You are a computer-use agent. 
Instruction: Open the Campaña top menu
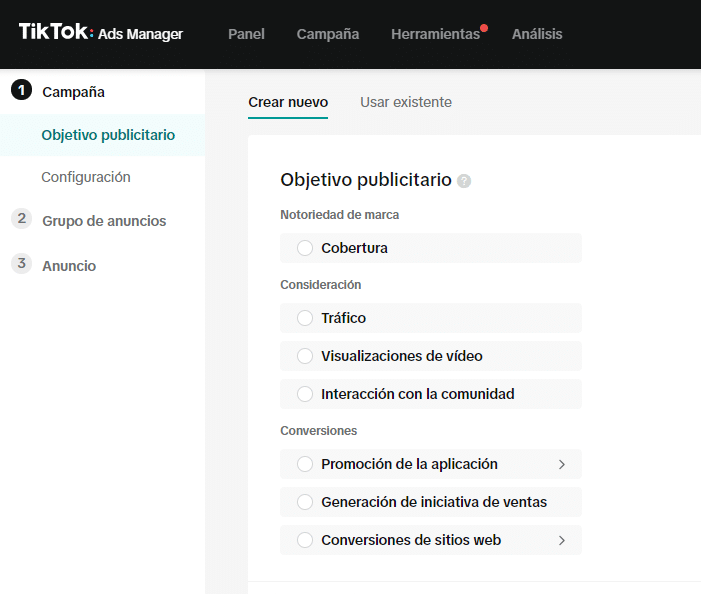tap(328, 34)
